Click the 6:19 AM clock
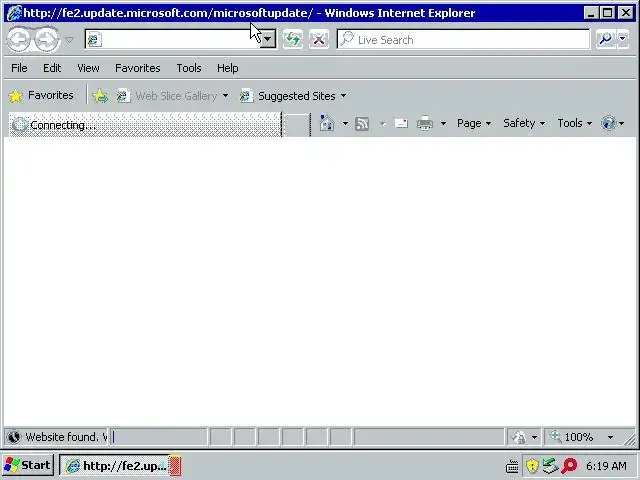This screenshot has width=640, height=480. coord(606,466)
